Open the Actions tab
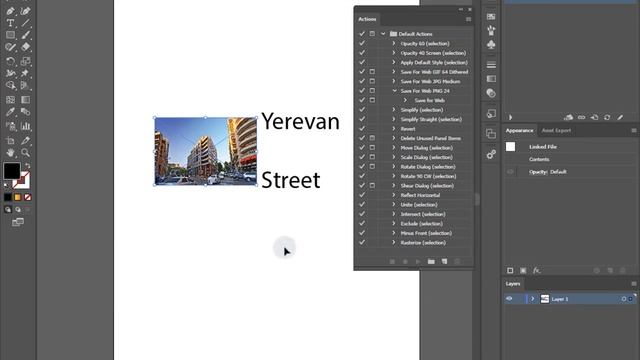 point(367,19)
